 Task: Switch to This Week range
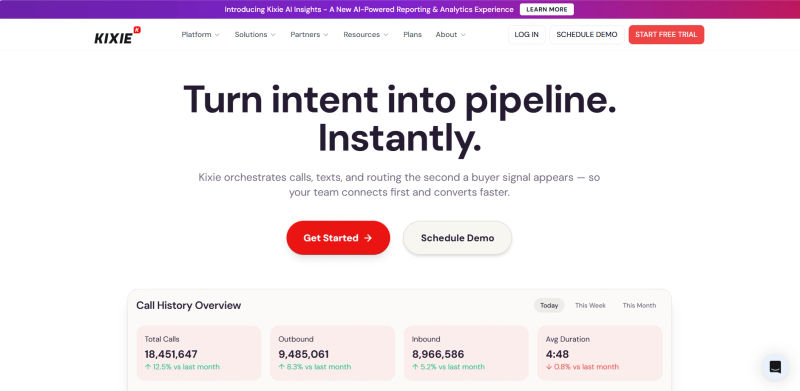click(590, 305)
